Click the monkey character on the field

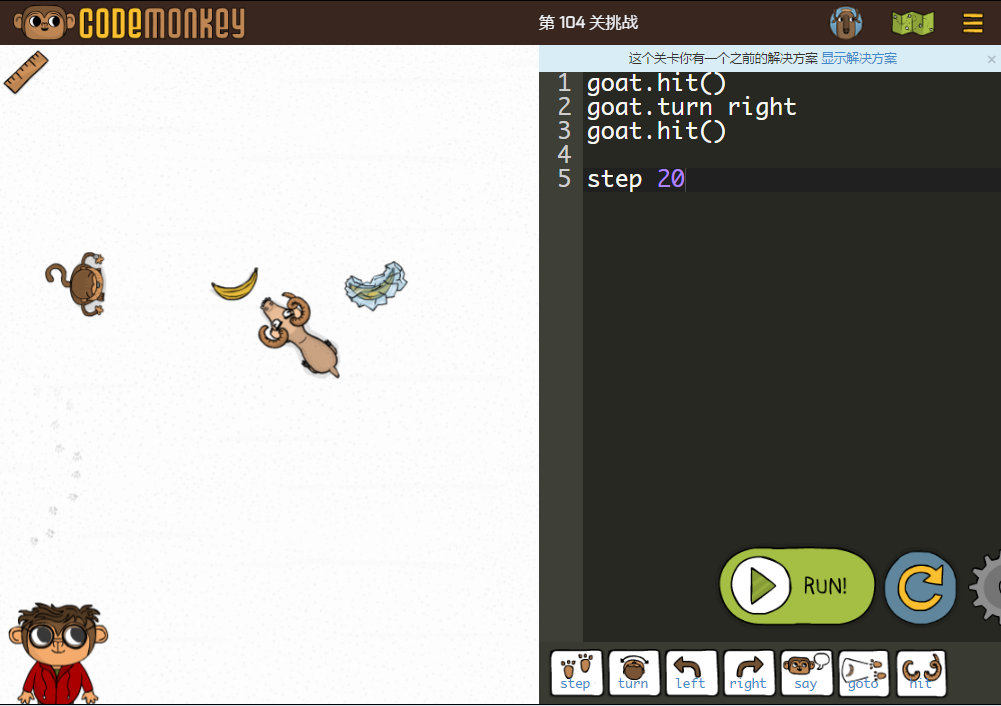77,283
